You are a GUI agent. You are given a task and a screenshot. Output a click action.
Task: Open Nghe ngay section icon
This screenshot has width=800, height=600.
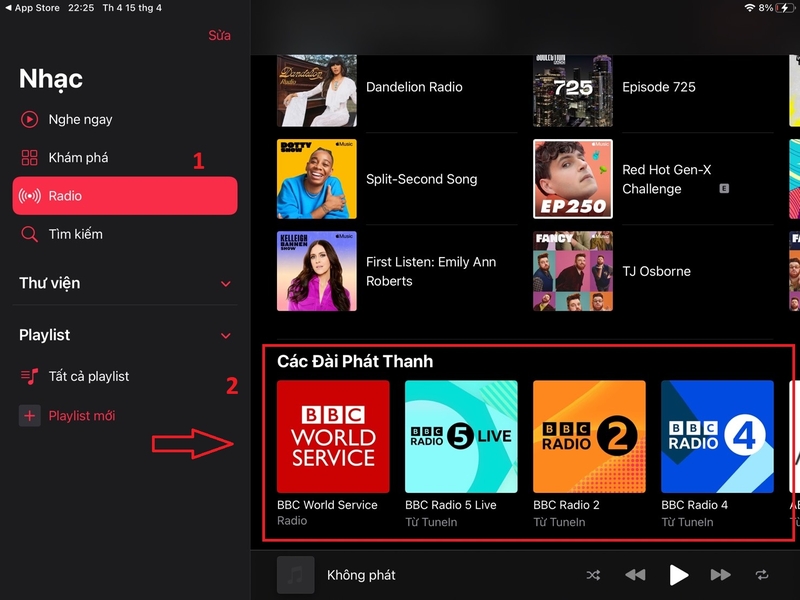pos(29,119)
